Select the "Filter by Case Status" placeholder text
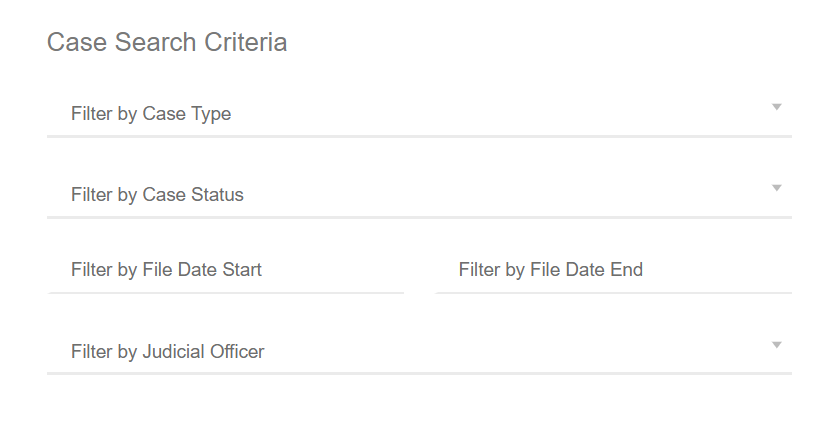 click(157, 195)
